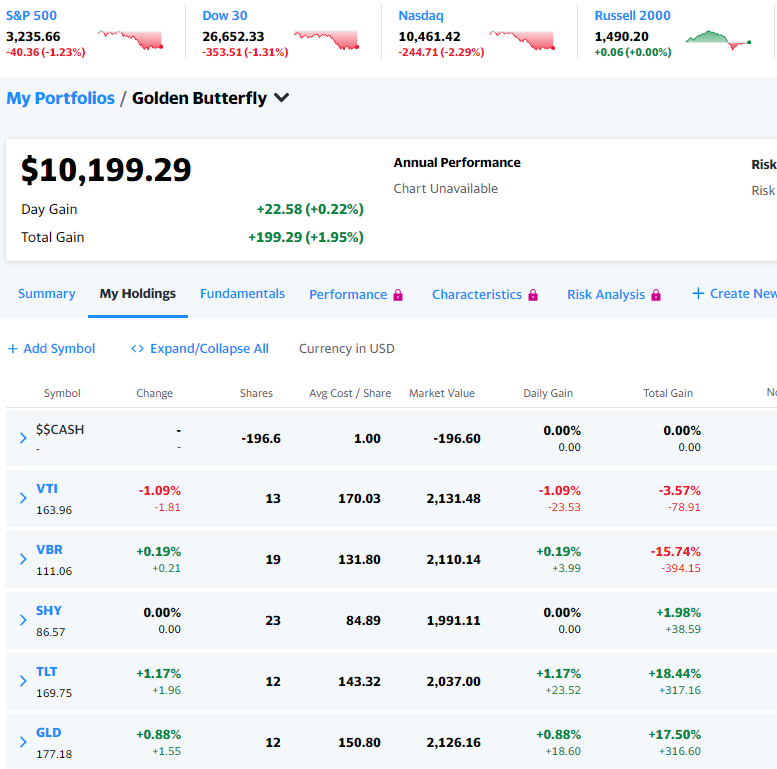Expand the VBR holding row

(23, 559)
